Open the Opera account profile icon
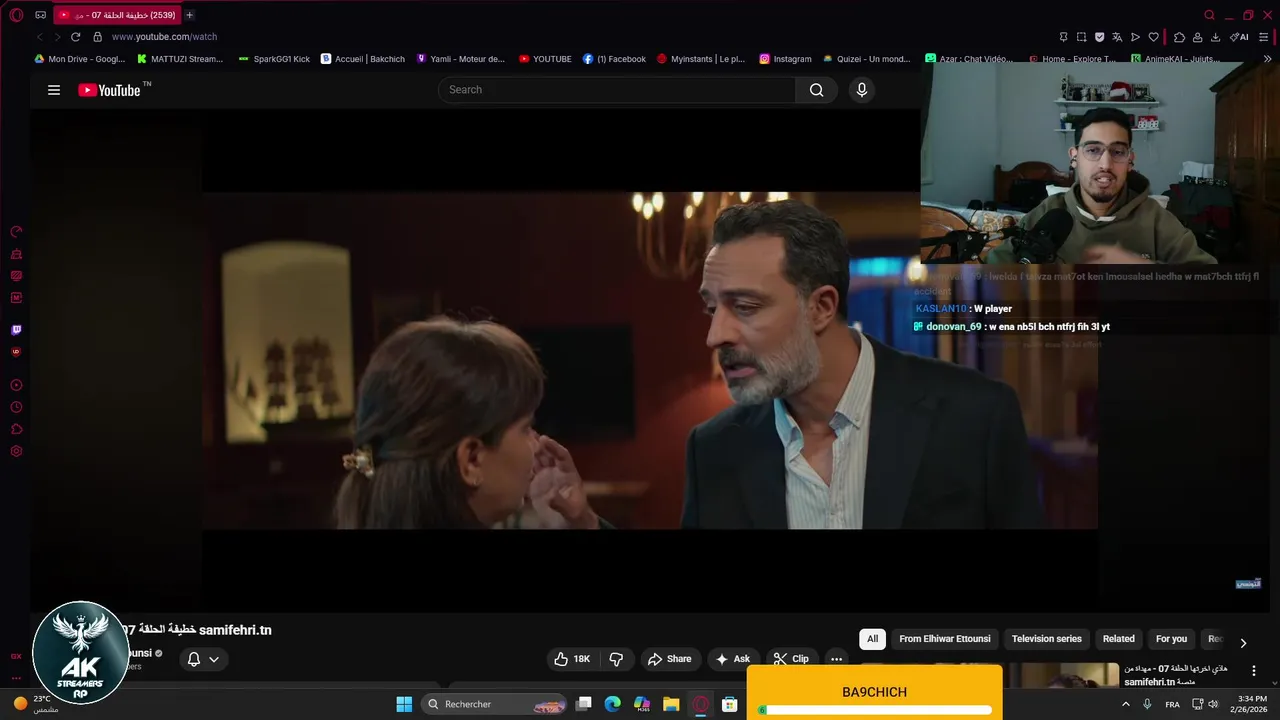Image resolution: width=1280 pixels, height=720 pixels. pyautogui.click(x=1197, y=37)
